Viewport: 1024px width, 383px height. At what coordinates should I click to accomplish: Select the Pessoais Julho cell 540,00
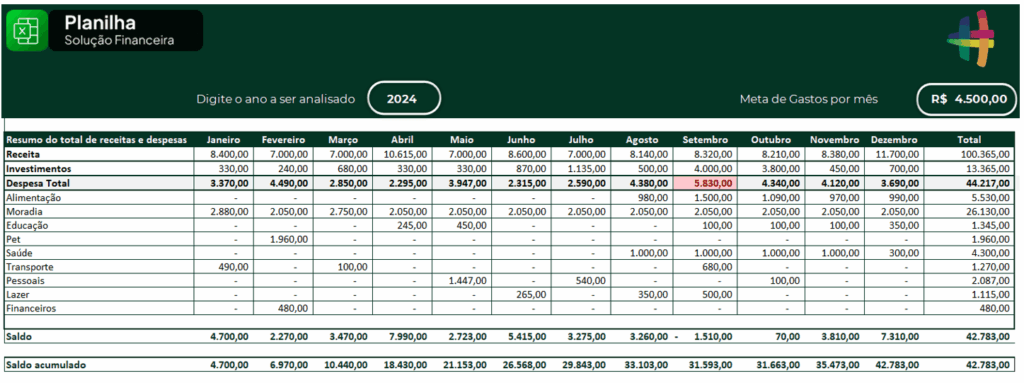(x=581, y=280)
